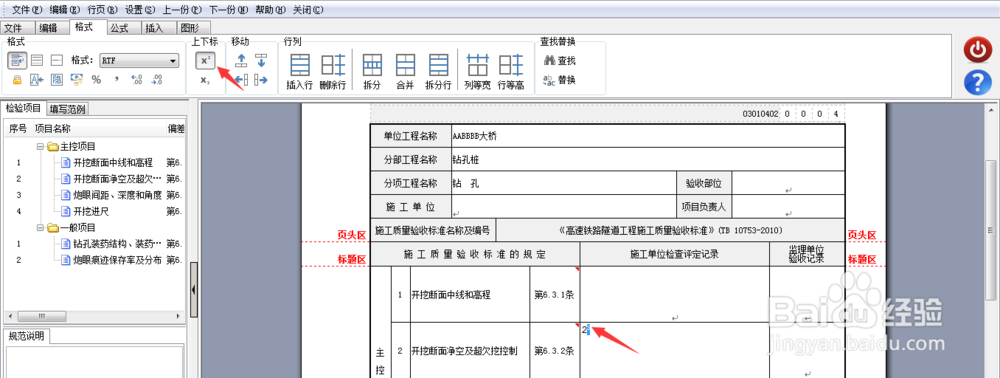The width and height of the screenshot is (1000, 378).
Task: Click the superscript x² button
Action: click(x=205, y=61)
